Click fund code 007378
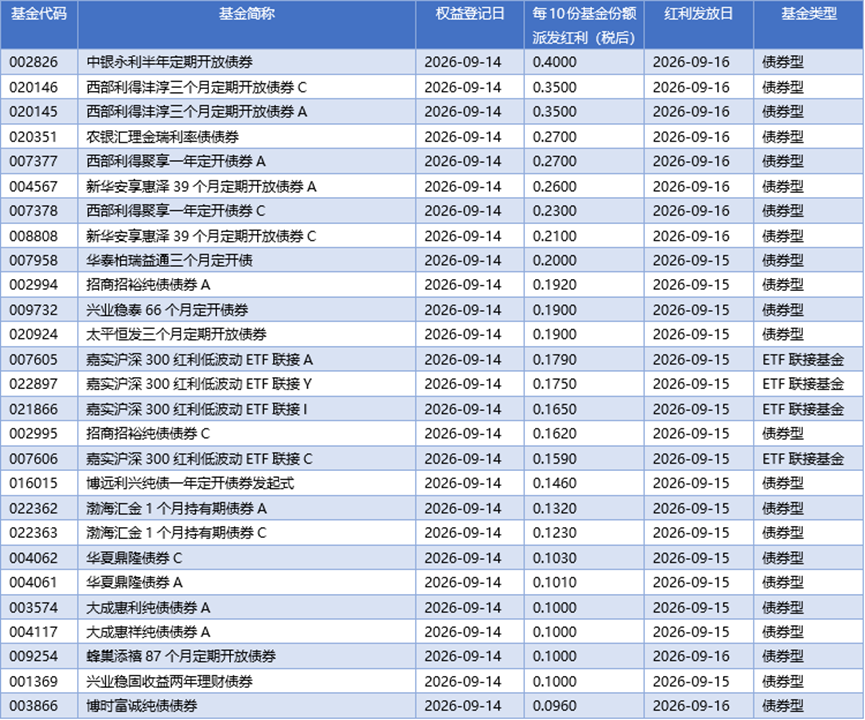 (33, 211)
